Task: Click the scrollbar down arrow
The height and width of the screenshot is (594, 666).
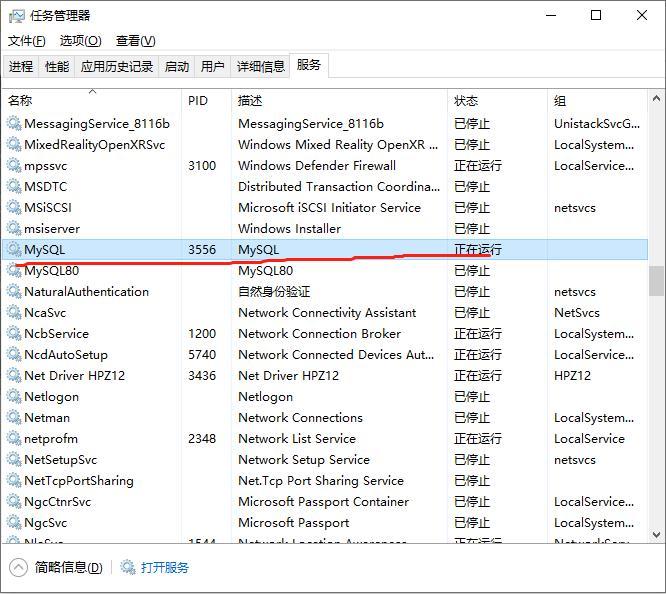Action: [x=656, y=535]
